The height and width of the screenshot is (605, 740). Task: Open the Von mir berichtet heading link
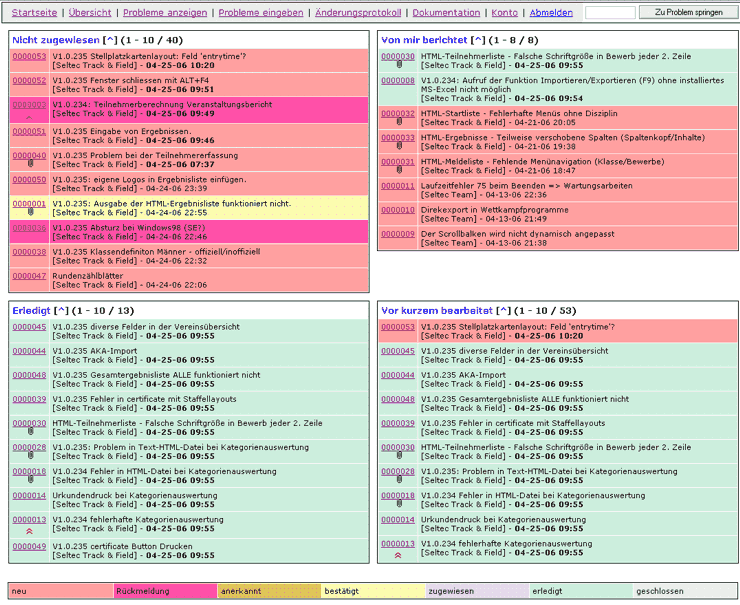[x=424, y=40]
